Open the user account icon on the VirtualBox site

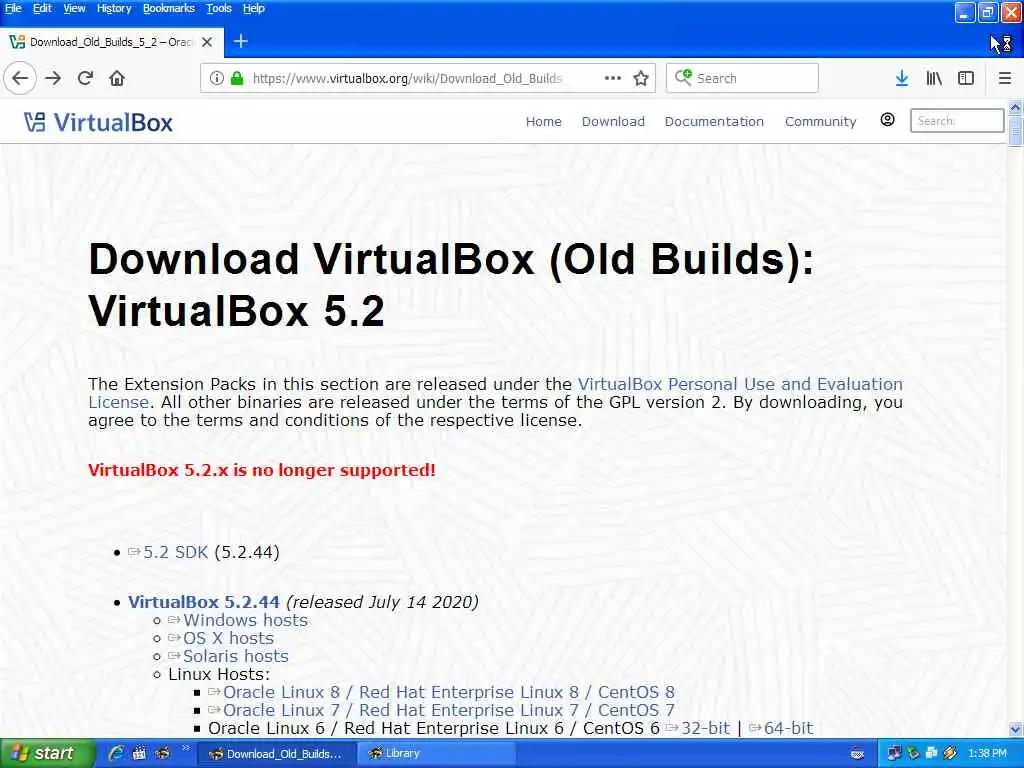click(888, 120)
